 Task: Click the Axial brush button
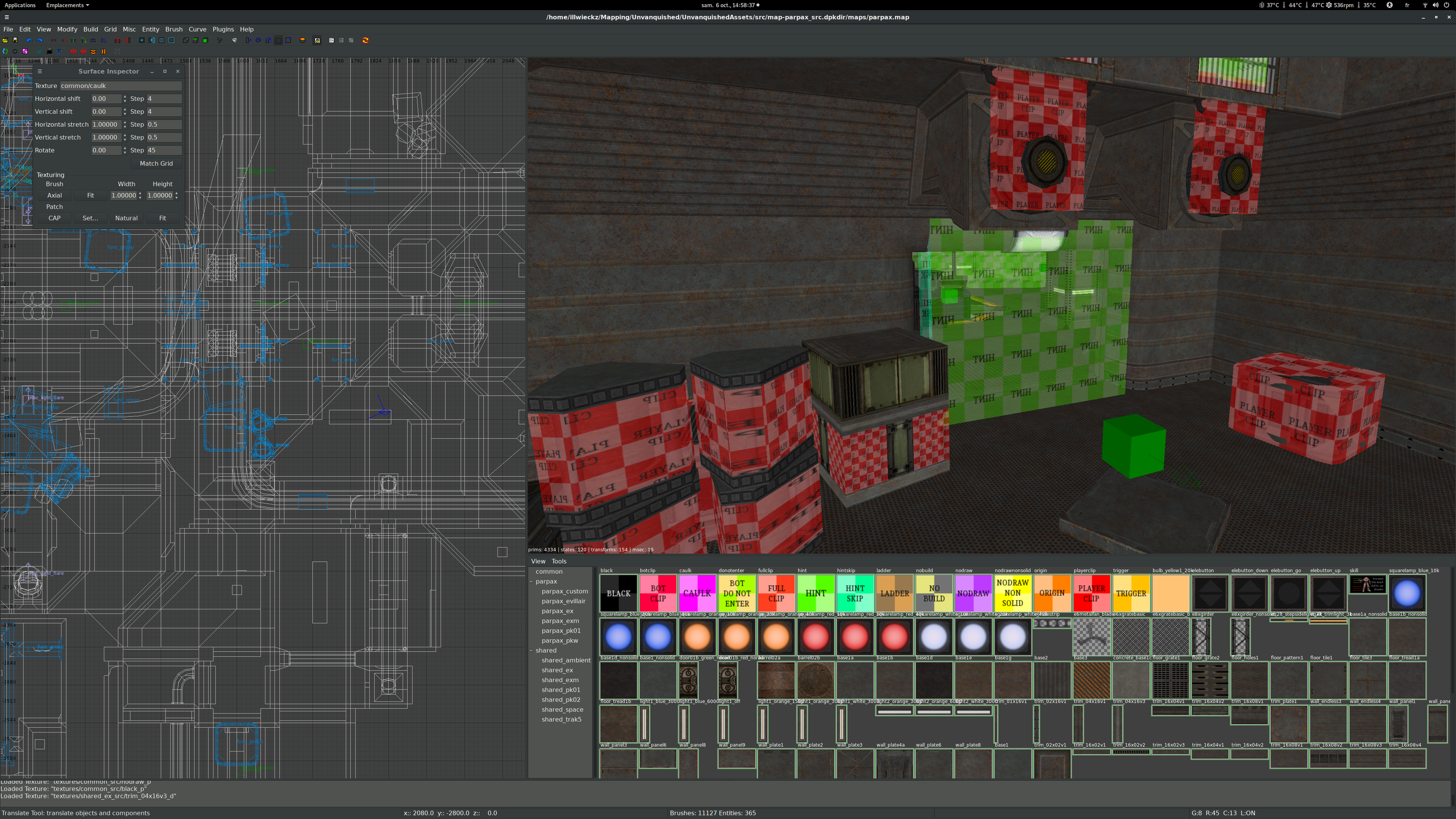54,195
